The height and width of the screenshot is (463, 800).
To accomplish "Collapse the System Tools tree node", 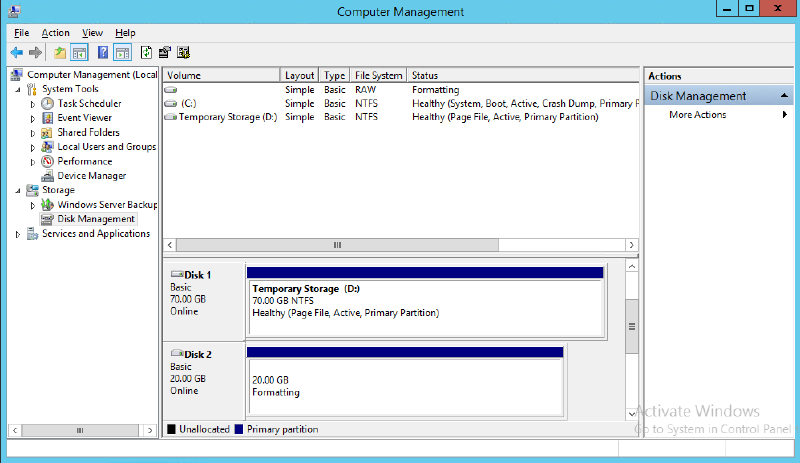I will tap(18, 89).
